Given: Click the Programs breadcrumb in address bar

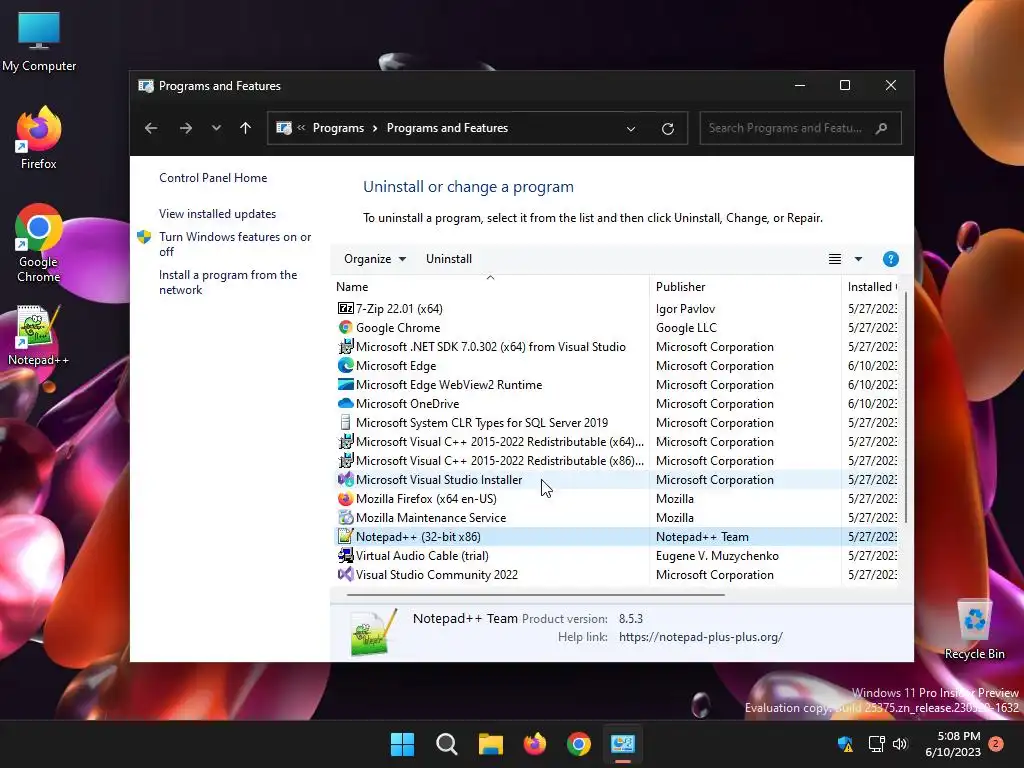Looking at the screenshot, I should pyautogui.click(x=338, y=128).
